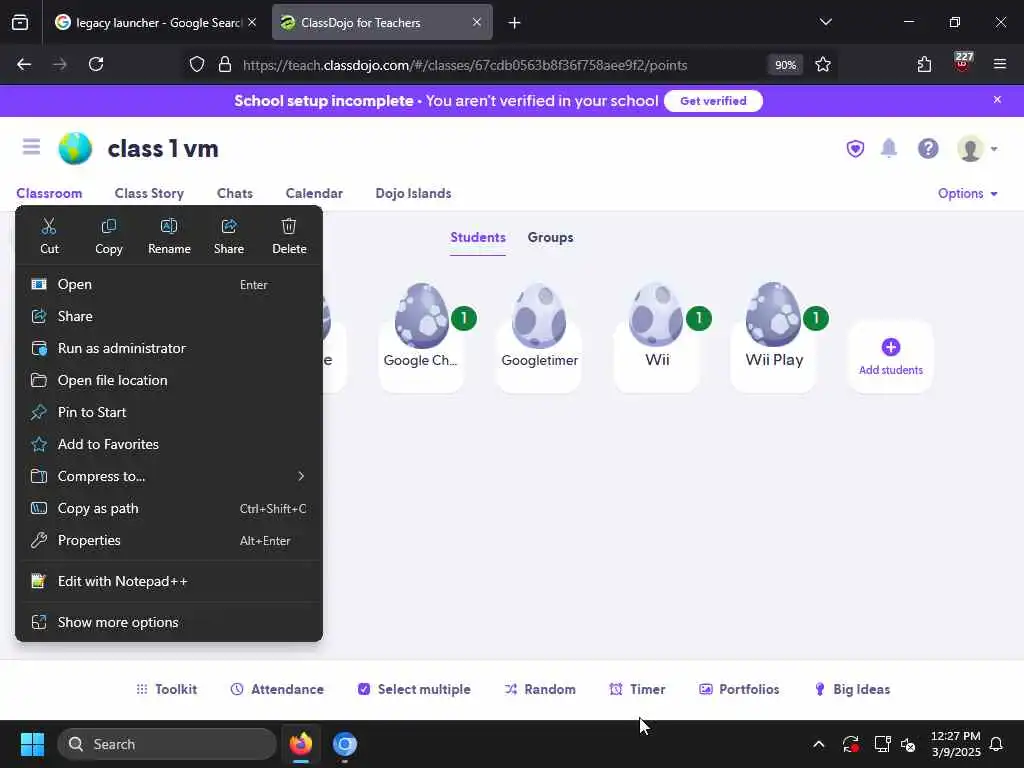The image size is (1024, 768).
Task: Select Run as administrator
Action: [x=169, y=348]
